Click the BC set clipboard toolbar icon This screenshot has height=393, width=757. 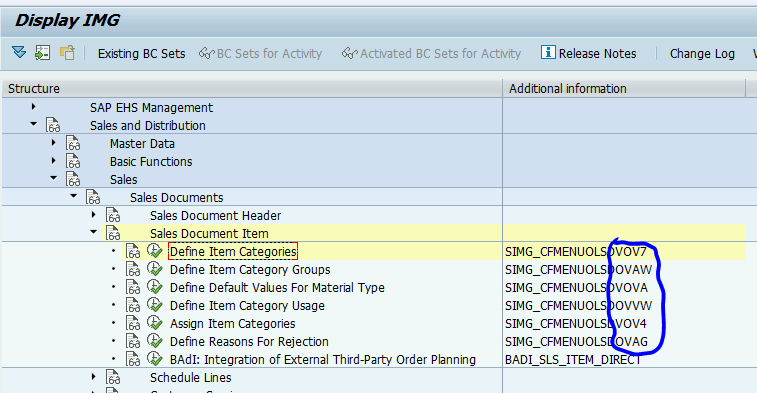pyautogui.click(x=67, y=53)
